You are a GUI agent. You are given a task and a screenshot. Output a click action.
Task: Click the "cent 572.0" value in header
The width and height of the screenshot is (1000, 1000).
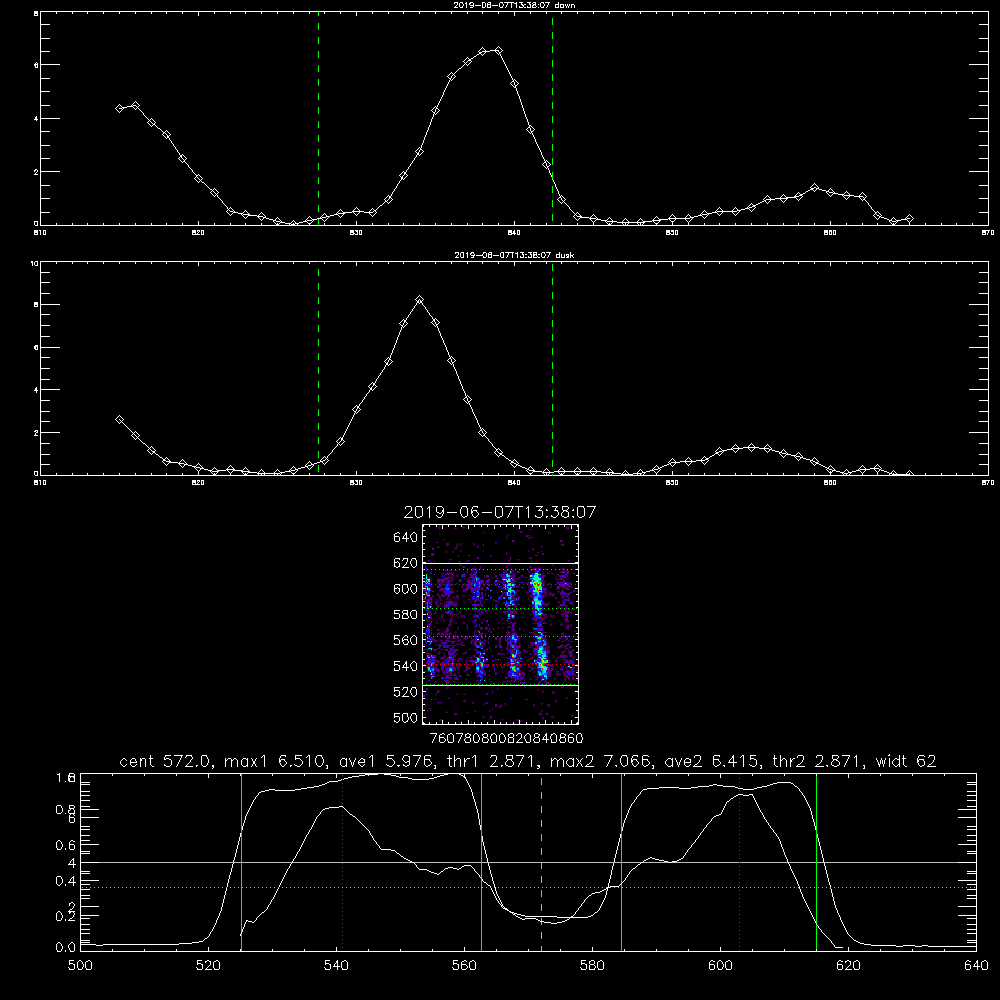[165, 761]
